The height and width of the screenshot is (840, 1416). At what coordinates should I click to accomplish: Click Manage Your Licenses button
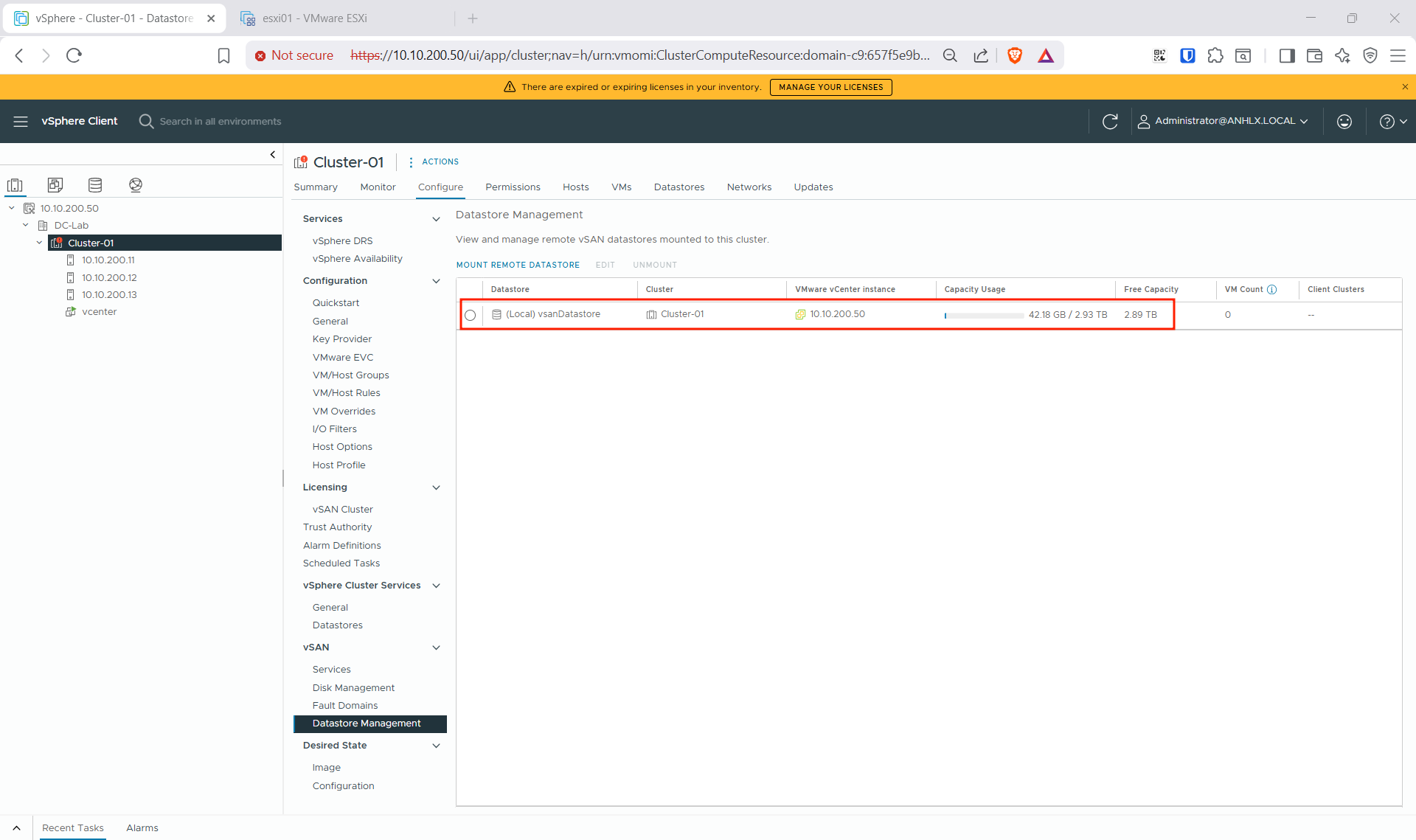click(x=830, y=87)
